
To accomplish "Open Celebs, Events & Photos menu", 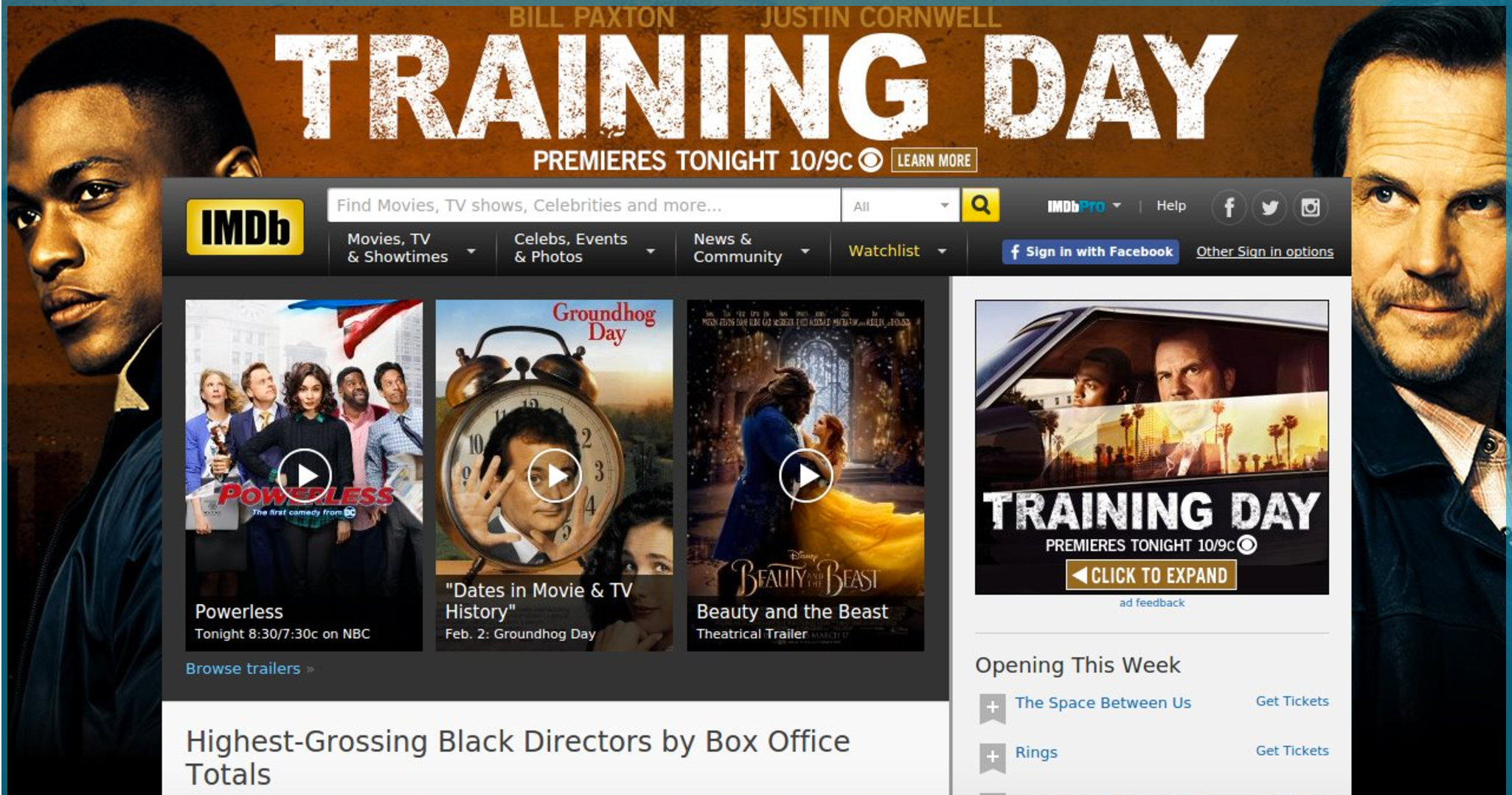I will [x=584, y=248].
